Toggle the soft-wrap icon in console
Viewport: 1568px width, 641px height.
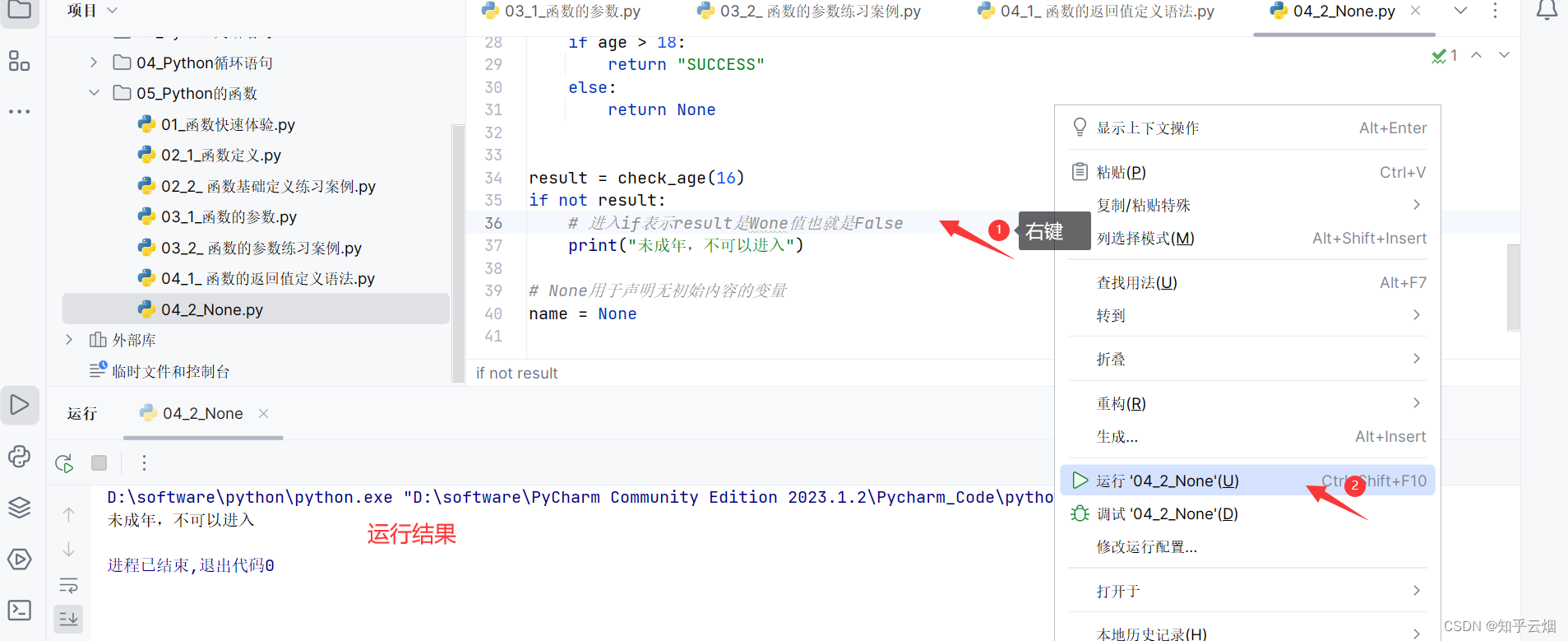69,585
